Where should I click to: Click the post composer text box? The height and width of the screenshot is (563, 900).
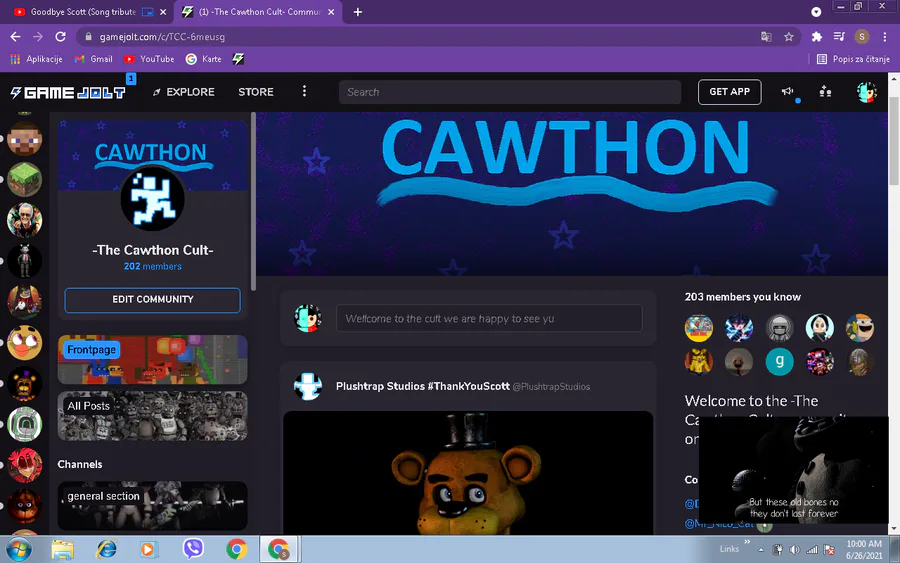pos(489,318)
